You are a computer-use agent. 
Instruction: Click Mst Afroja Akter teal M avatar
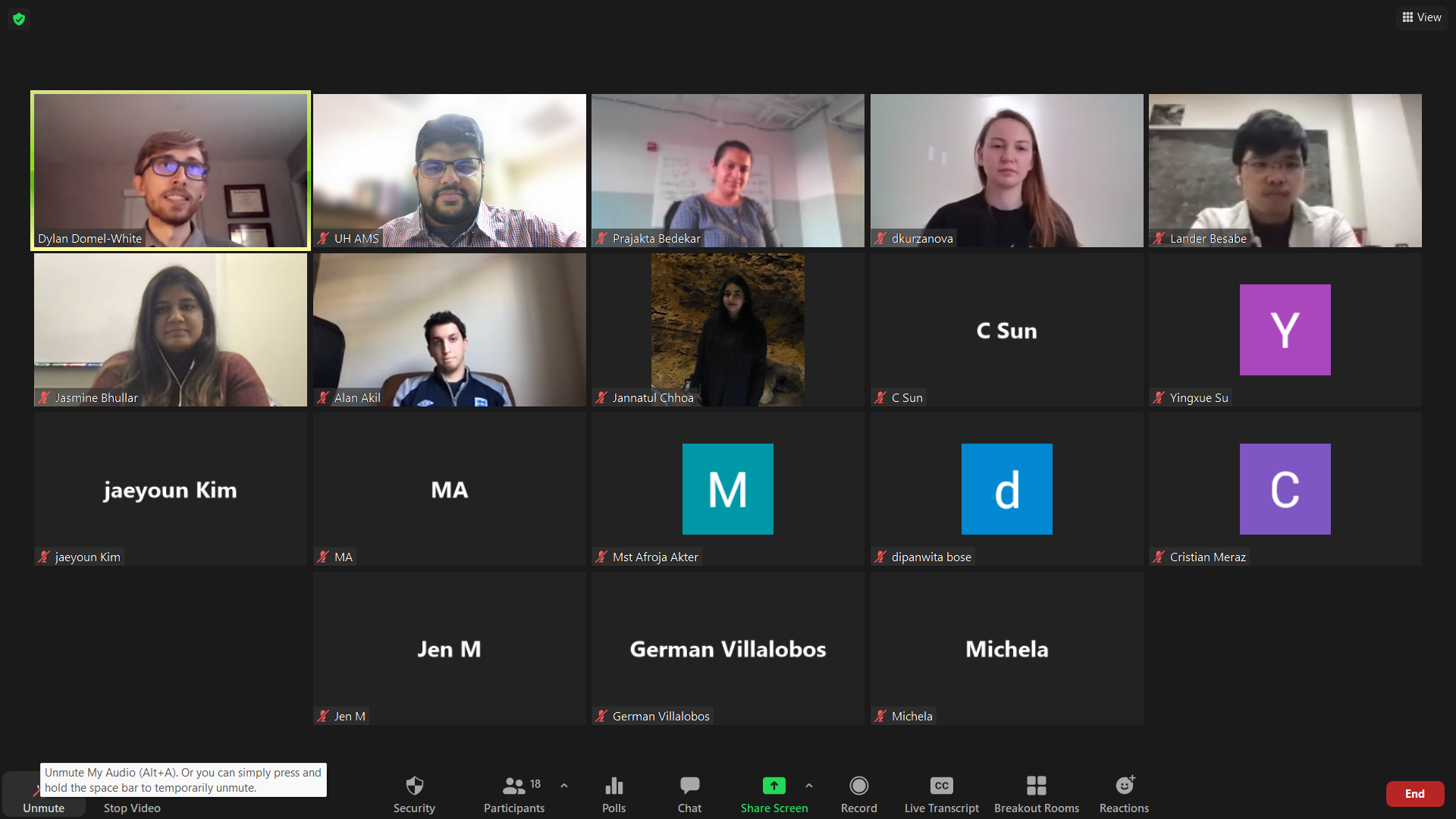[x=728, y=489]
